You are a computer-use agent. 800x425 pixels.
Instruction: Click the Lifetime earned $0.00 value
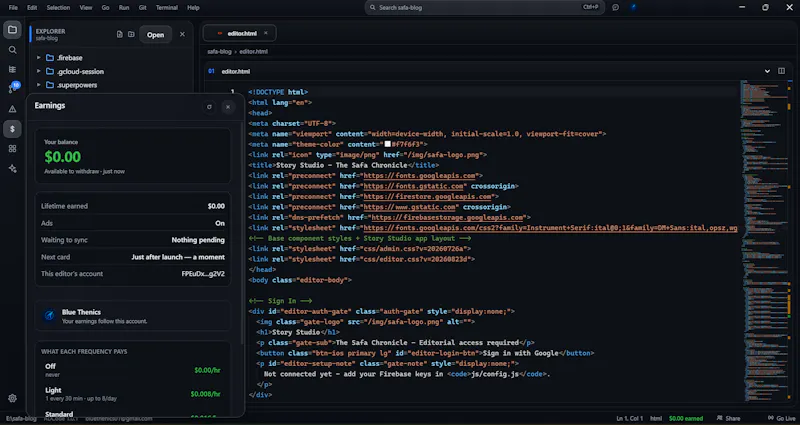point(216,206)
